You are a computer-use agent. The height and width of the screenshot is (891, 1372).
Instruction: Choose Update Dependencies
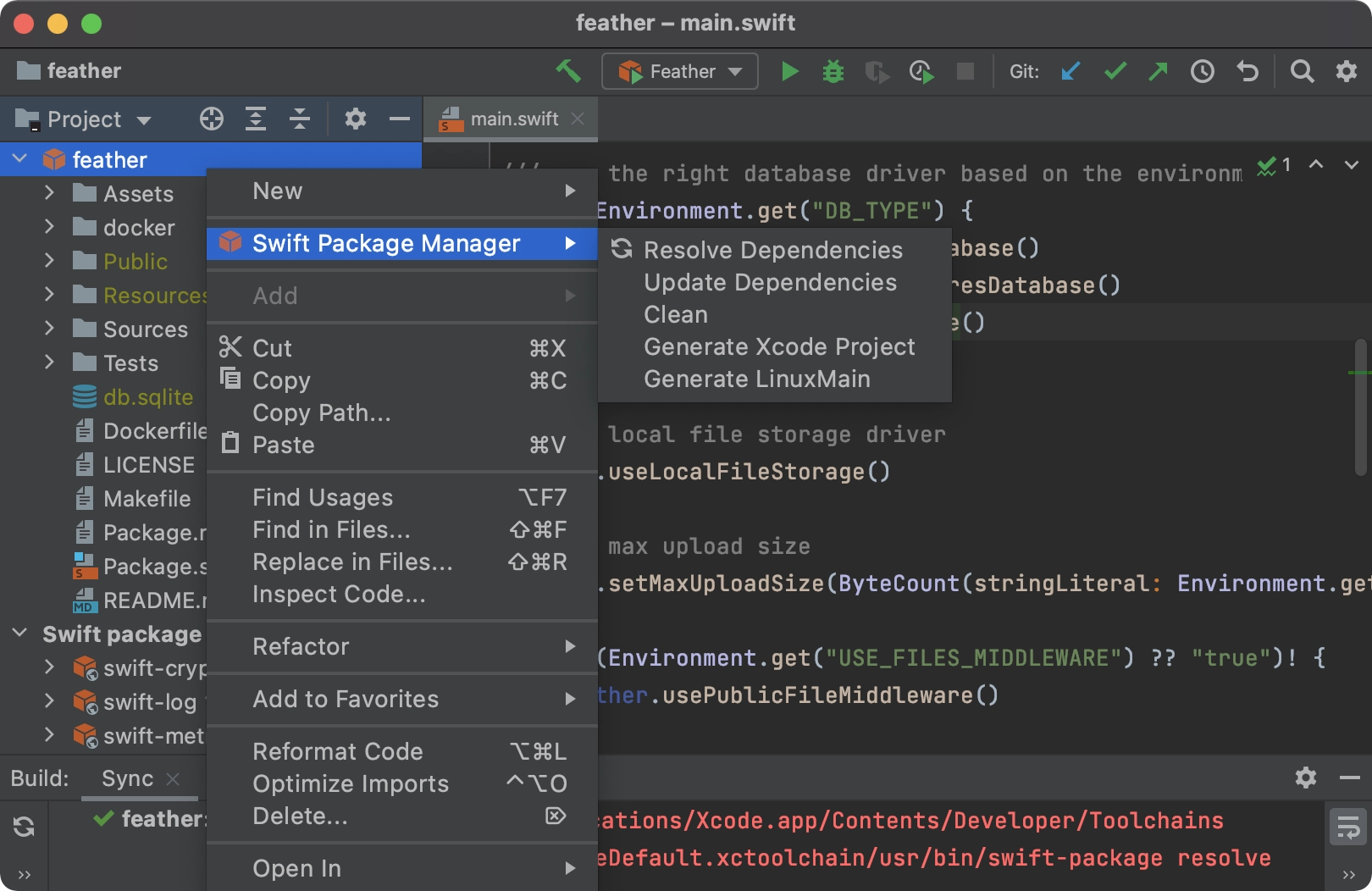pos(774,282)
